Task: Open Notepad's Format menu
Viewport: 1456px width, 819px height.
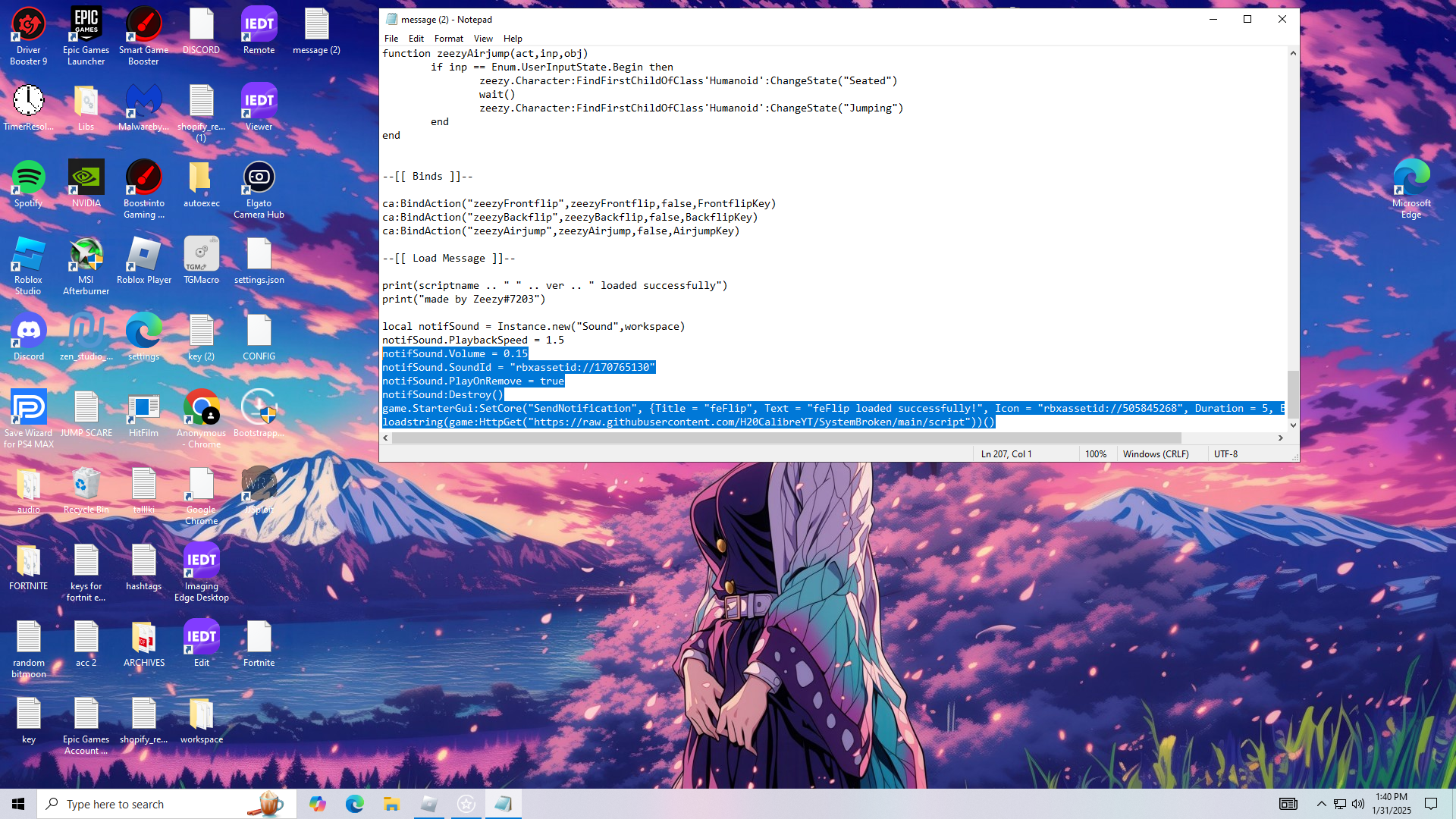Action: tap(449, 39)
